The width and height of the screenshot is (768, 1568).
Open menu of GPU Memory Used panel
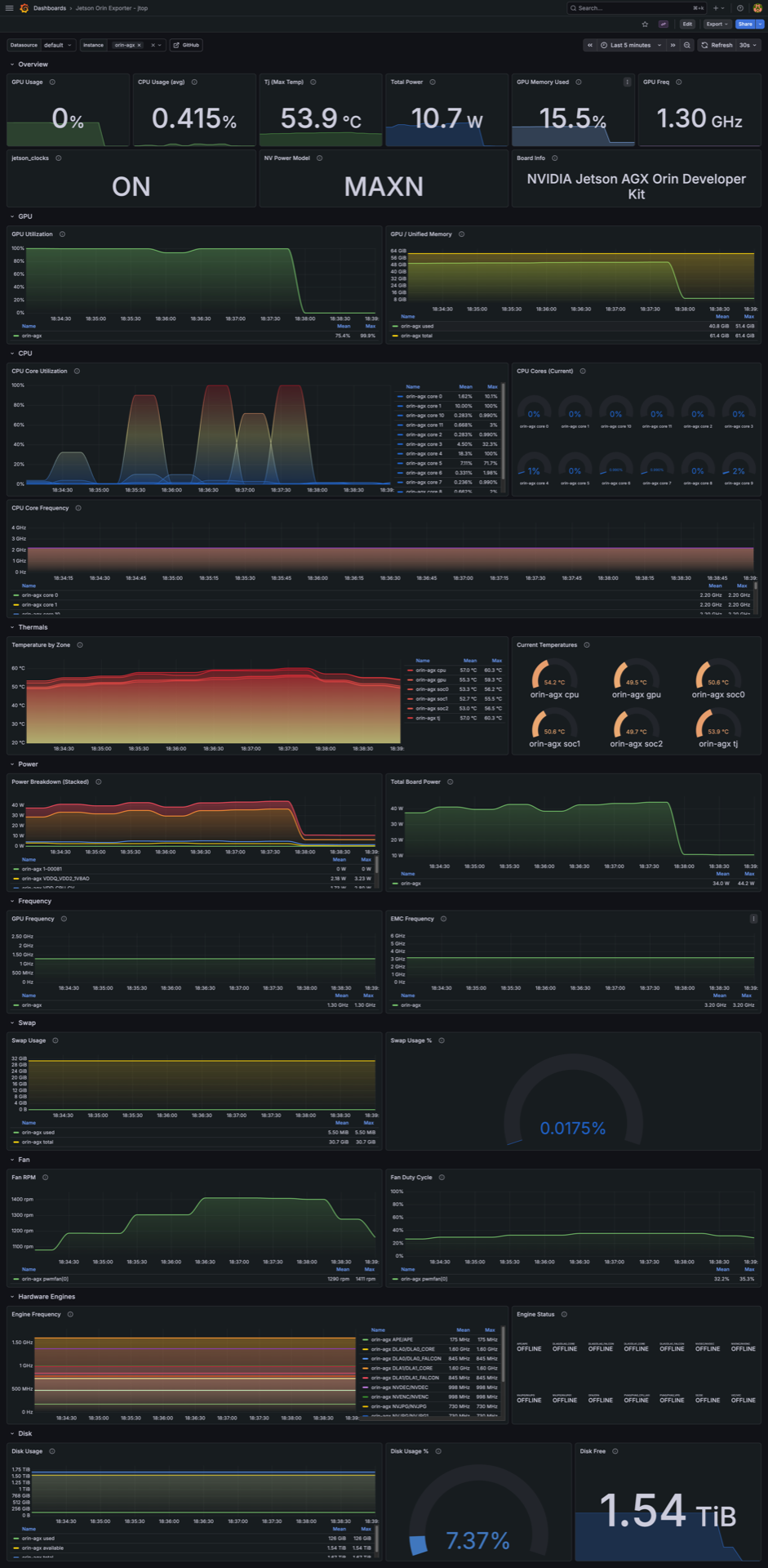click(627, 82)
